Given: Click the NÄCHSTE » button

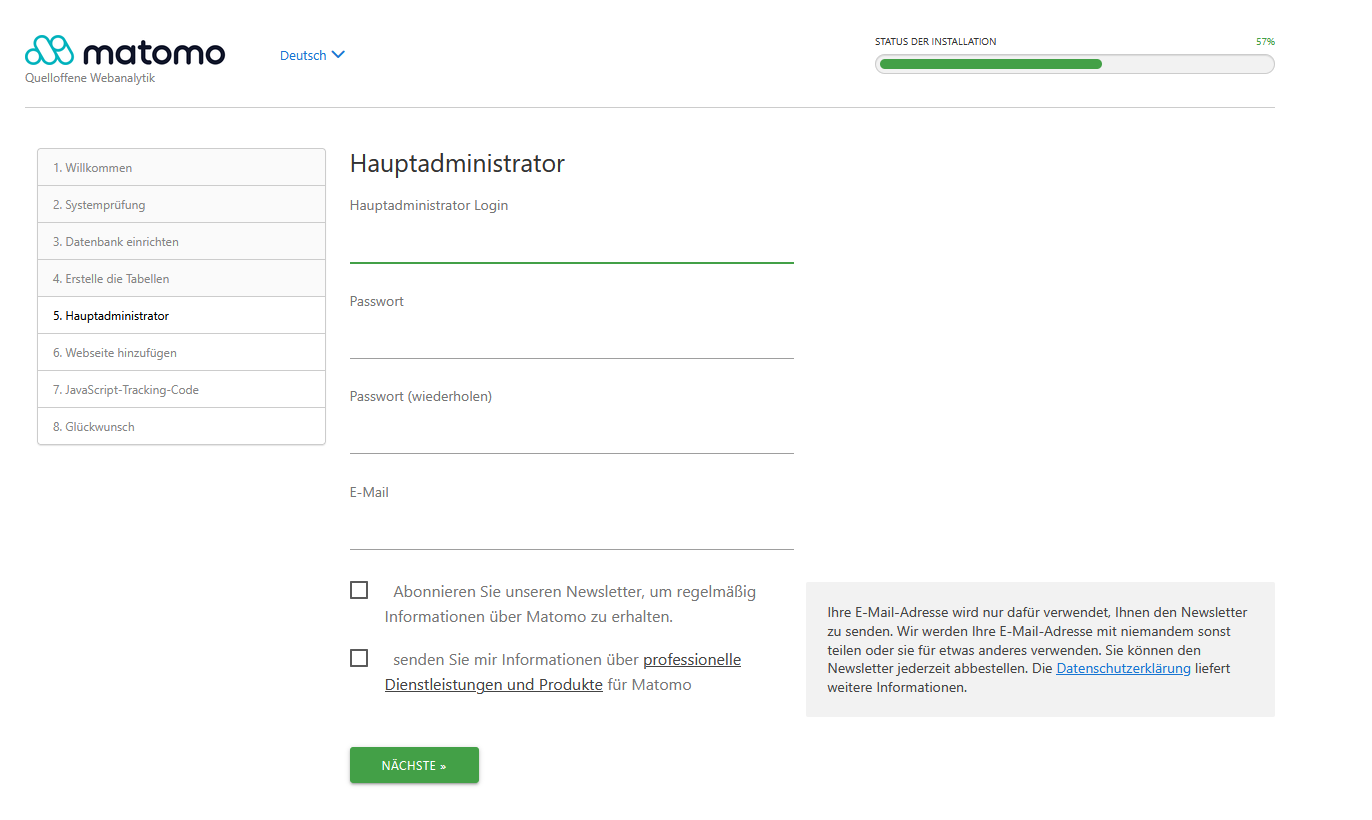Looking at the screenshot, I should click(414, 765).
